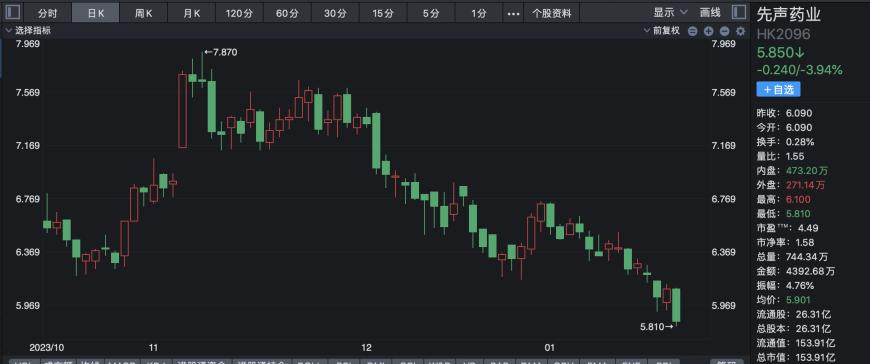Click the stock name 先声药业

tap(789, 14)
